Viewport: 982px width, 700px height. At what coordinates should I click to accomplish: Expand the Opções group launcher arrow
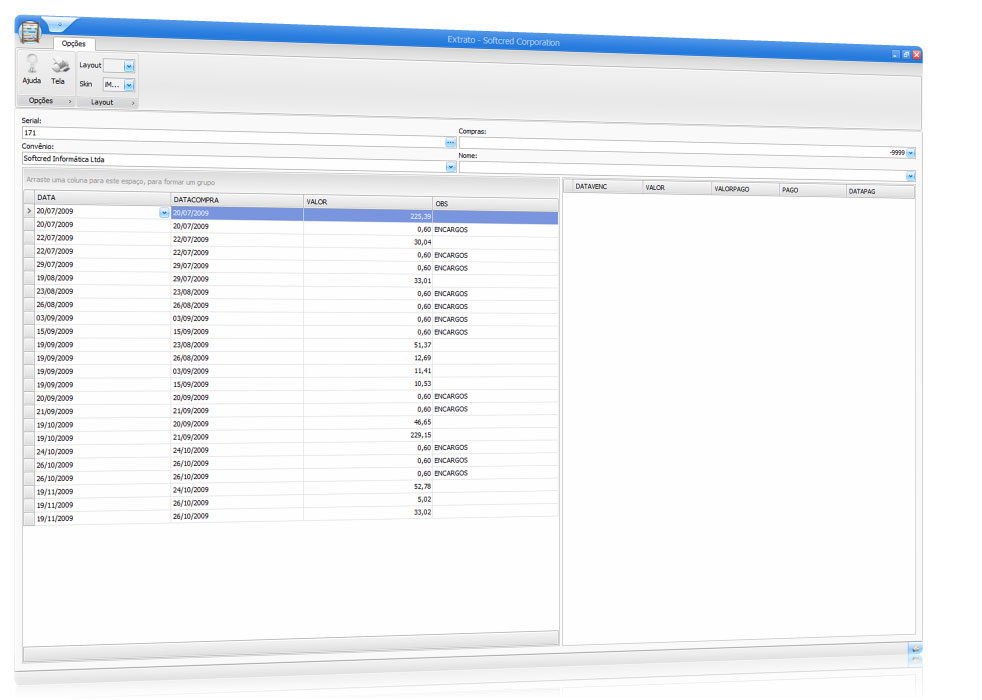tap(69, 101)
